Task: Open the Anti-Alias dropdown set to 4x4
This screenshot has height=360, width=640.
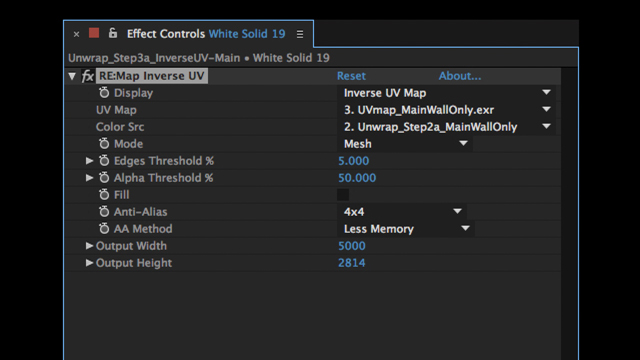Action: 402,212
